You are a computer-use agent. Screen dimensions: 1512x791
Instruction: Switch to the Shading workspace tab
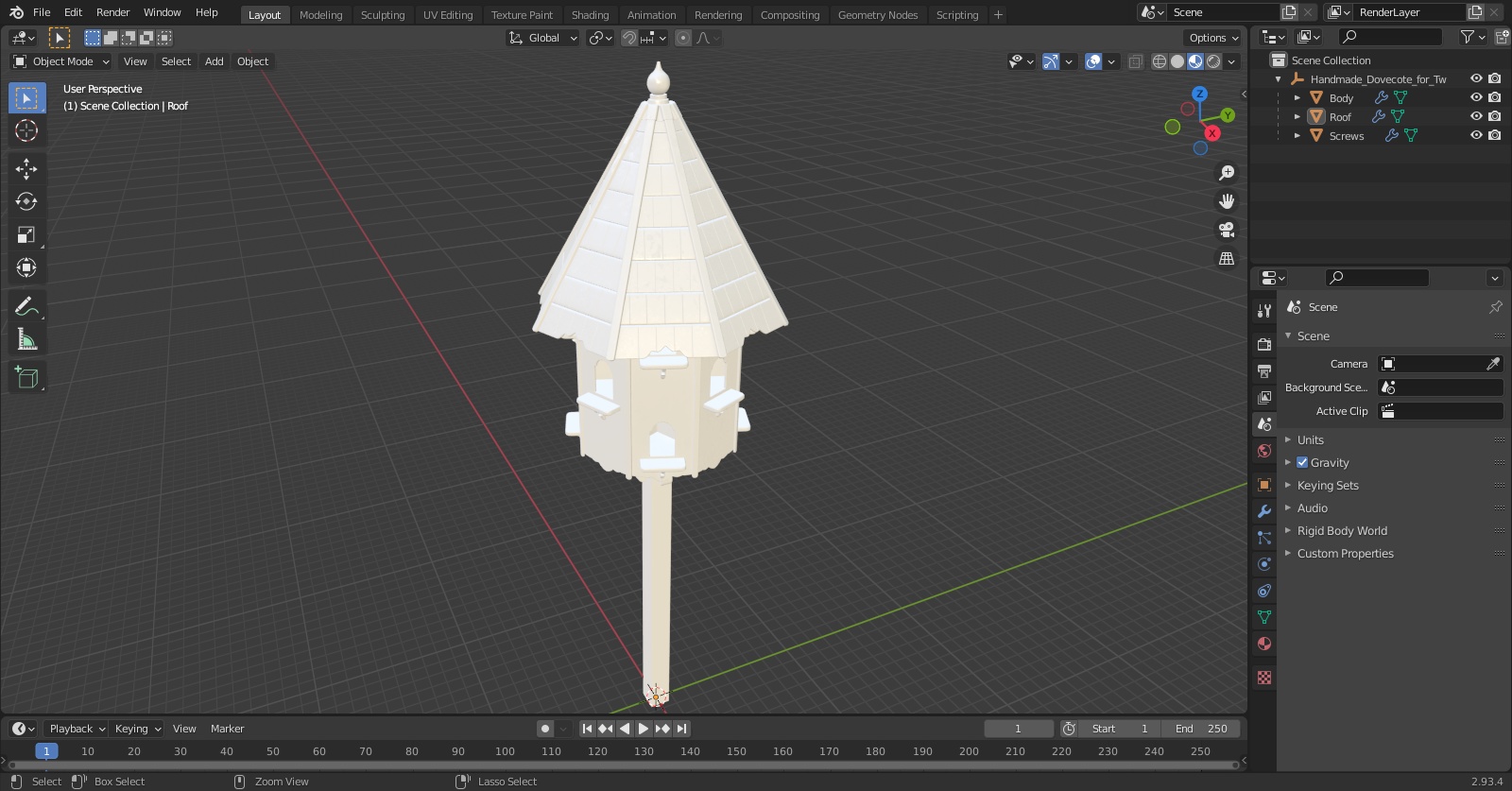click(x=590, y=15)
